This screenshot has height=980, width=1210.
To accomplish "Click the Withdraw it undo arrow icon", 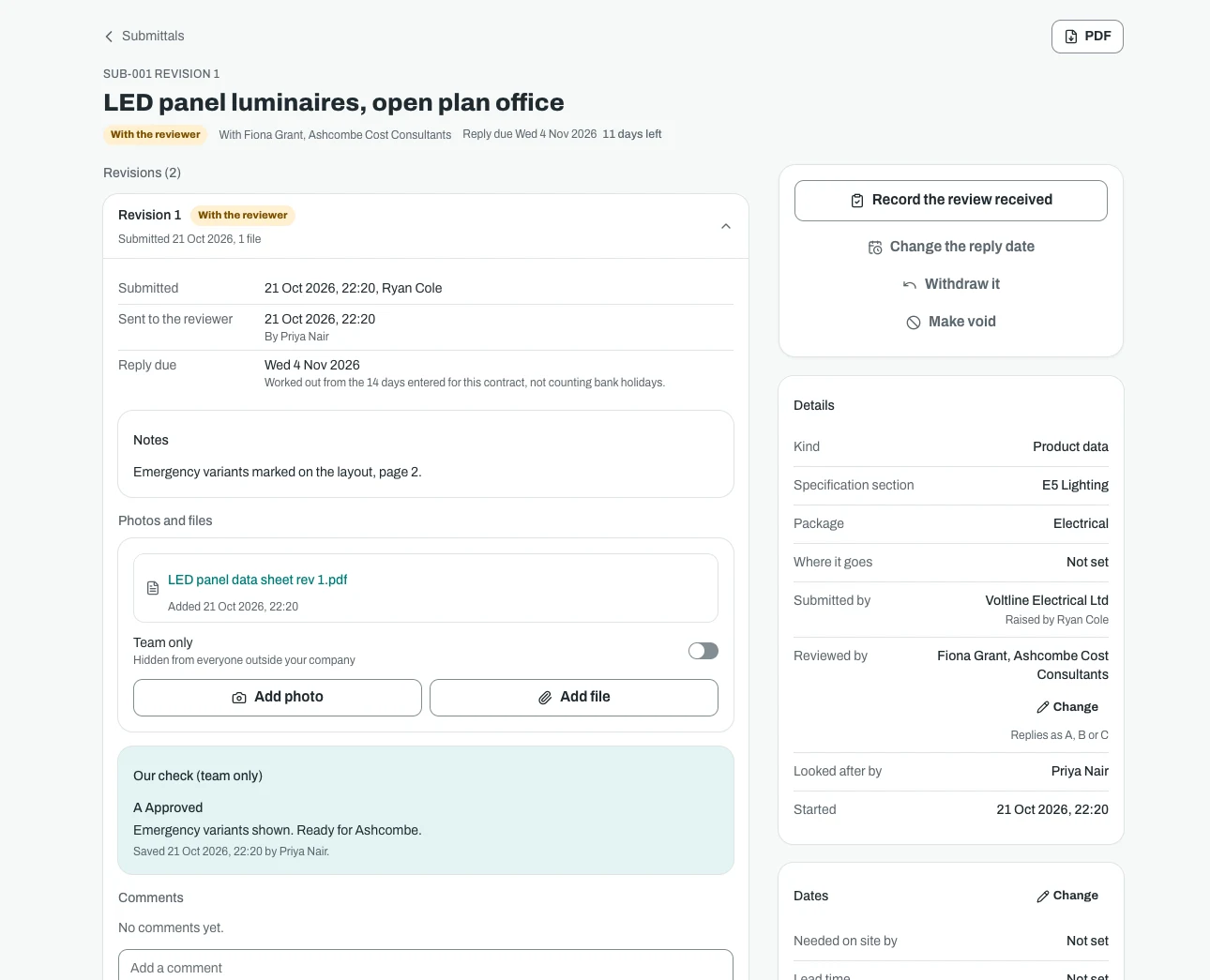I will (x=910, y=285).
